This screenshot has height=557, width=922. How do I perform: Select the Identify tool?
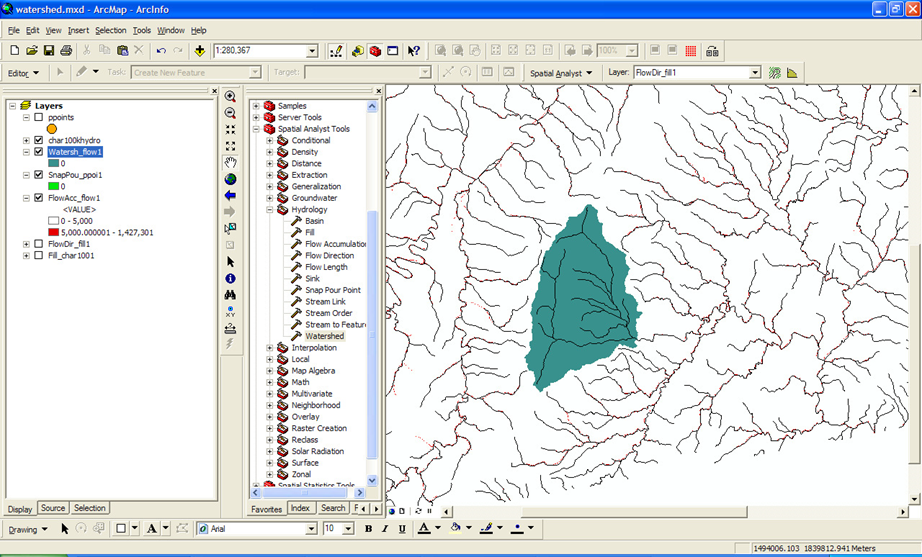pyautogui.click(x=230, y=278)
